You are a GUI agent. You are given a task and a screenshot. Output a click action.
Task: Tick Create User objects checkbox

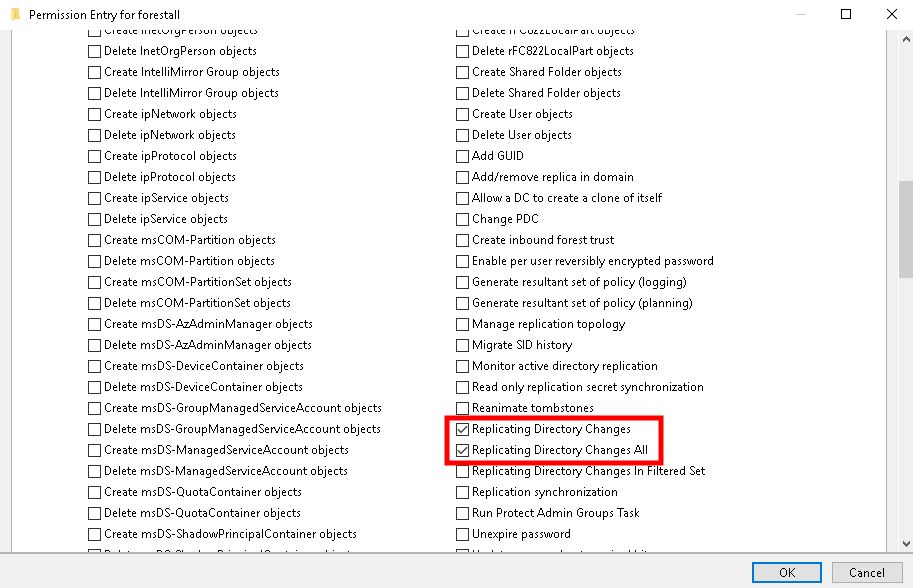tap(463, 114)
